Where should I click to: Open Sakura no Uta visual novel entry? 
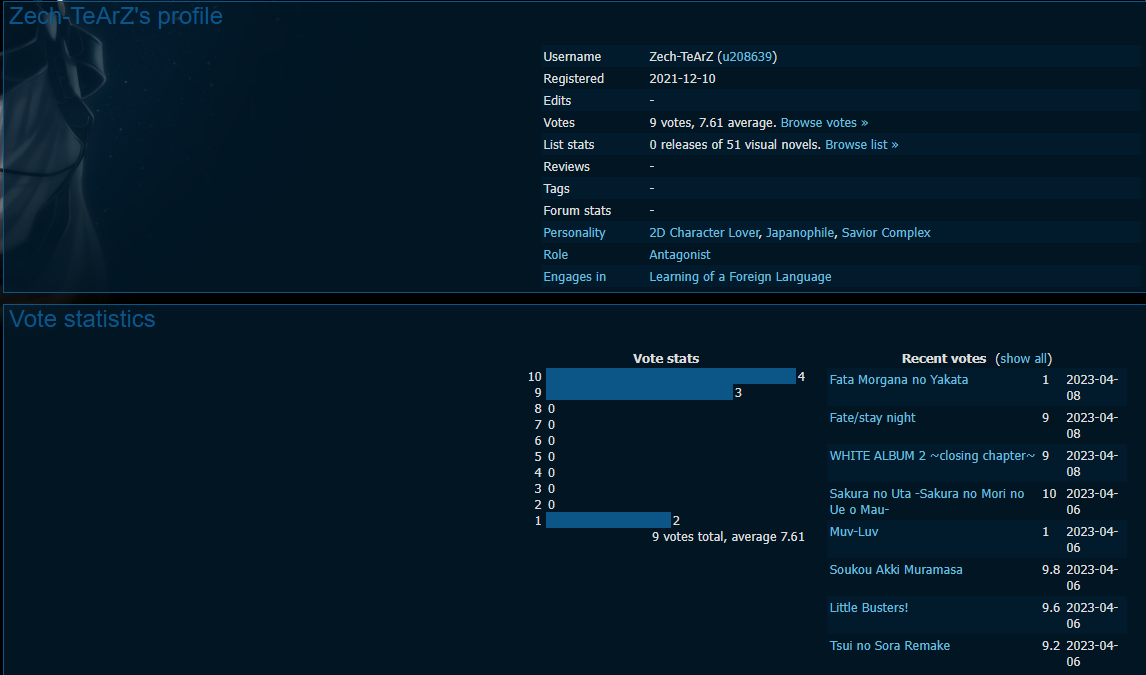tap(927, 502)
